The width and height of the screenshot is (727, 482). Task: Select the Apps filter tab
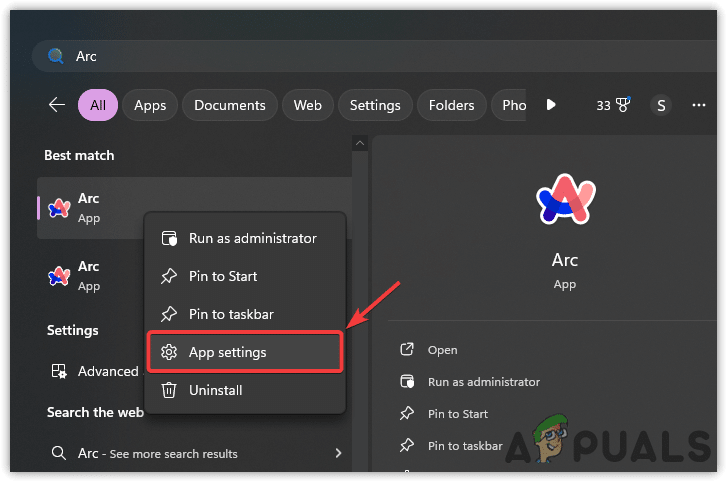[150, 105]
